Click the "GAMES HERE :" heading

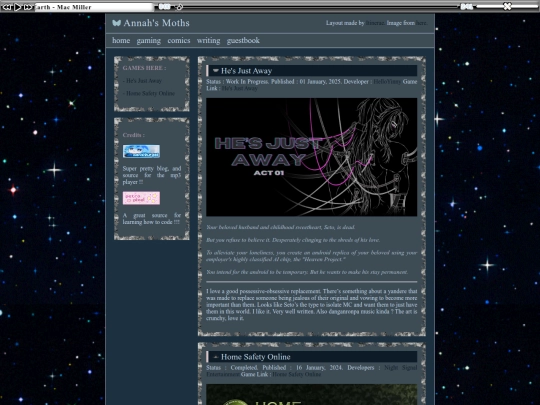point(144,68)
